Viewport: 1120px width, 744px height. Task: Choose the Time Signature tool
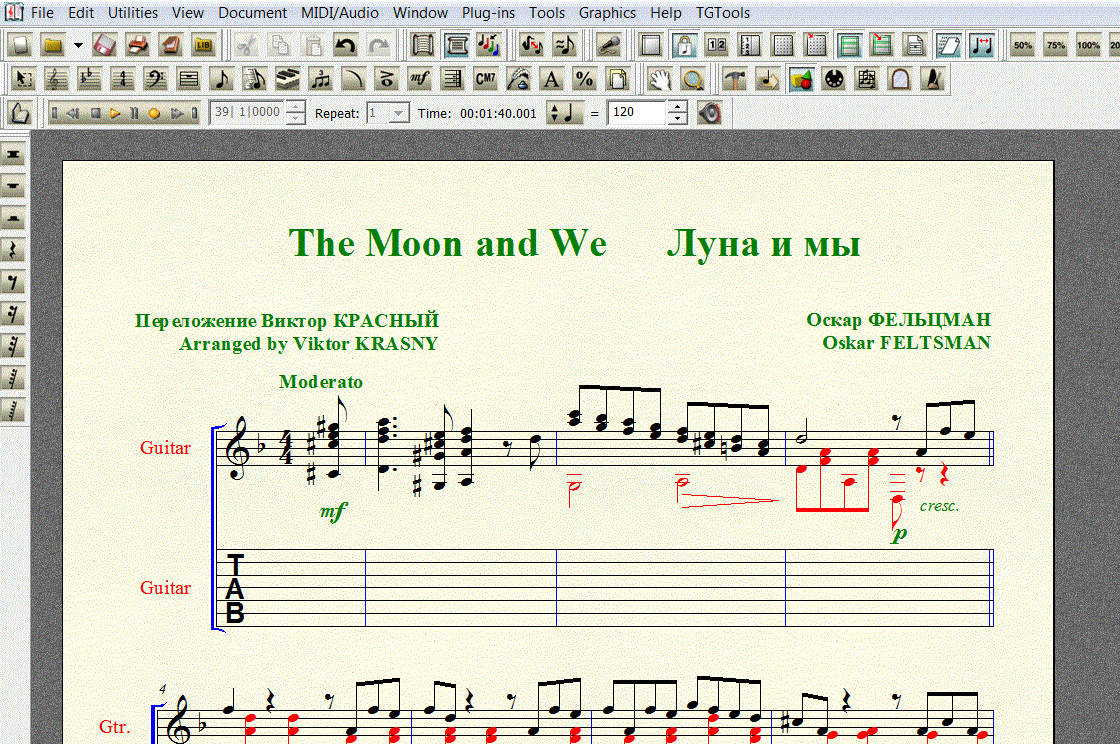click(x=123, y=79)
